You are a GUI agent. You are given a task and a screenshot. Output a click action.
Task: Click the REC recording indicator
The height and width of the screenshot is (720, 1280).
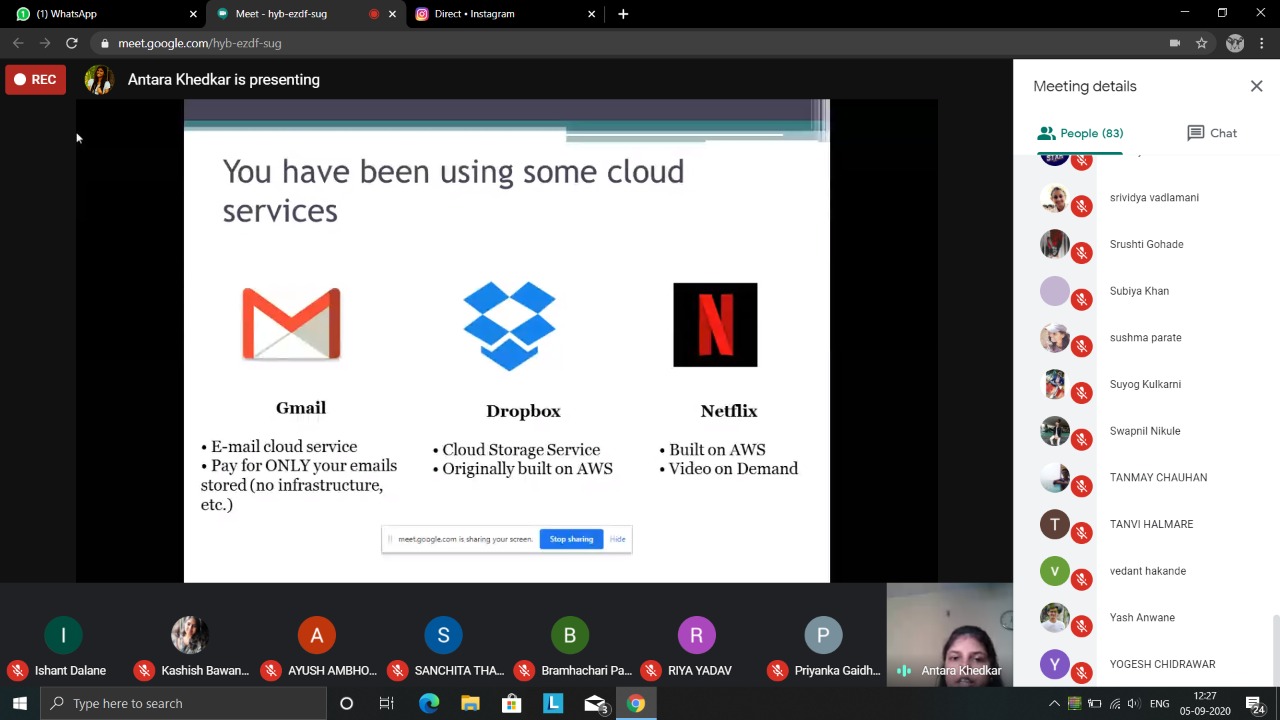pyautogui.click(x=35, y=79)
